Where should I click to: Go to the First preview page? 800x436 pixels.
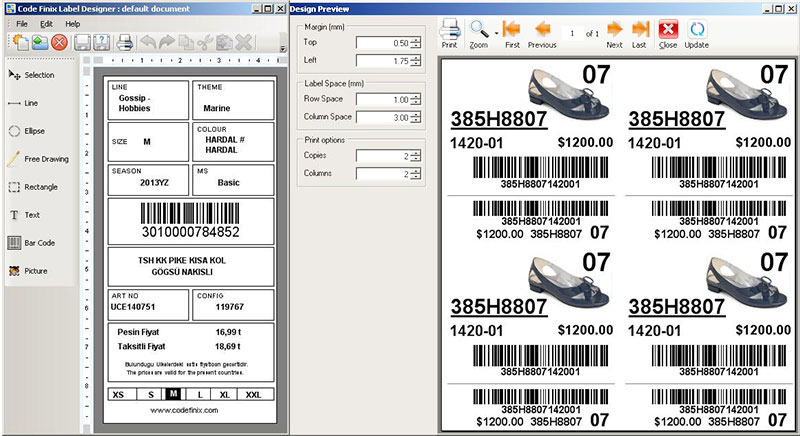[x=512, y=34]
